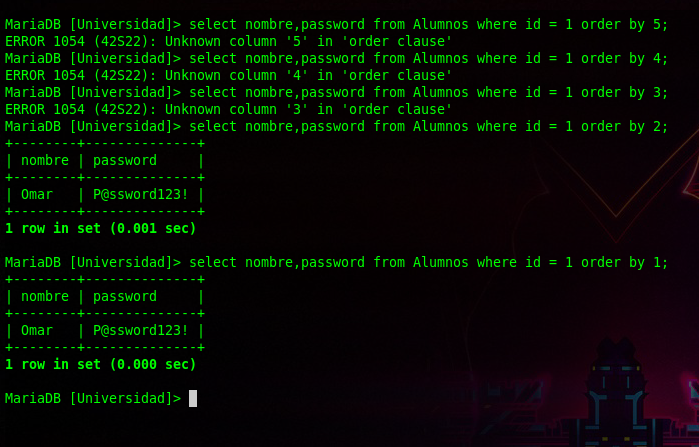Click the last empty MariaDB [Universidad] prompt
This screenshot has height=447, width=699.
pos(93,398)
